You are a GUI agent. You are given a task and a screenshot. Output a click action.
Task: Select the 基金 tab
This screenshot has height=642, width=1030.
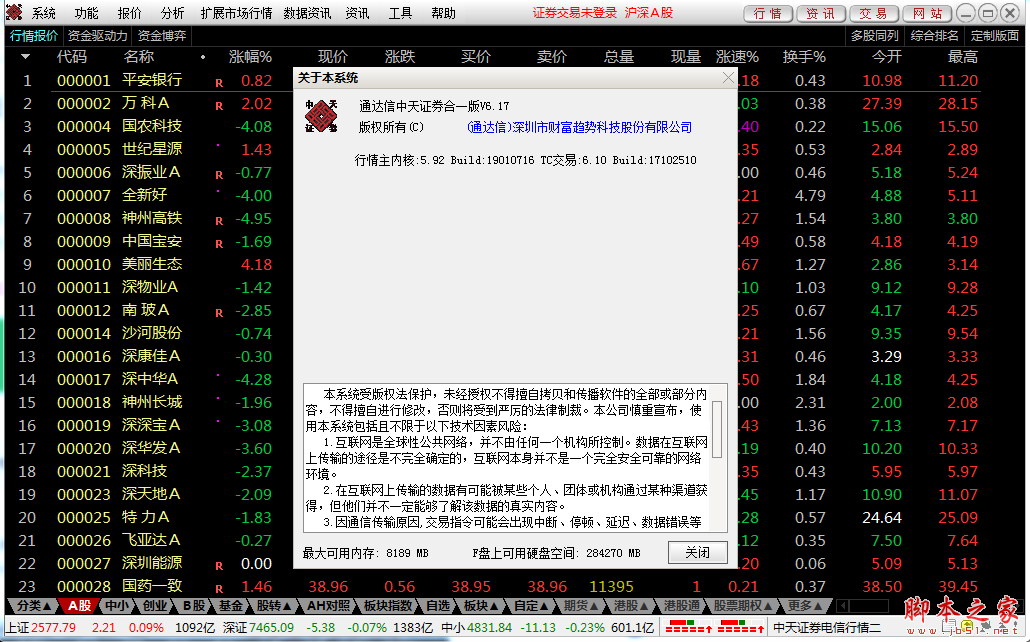pyautogui.click(x=231, y=605)
